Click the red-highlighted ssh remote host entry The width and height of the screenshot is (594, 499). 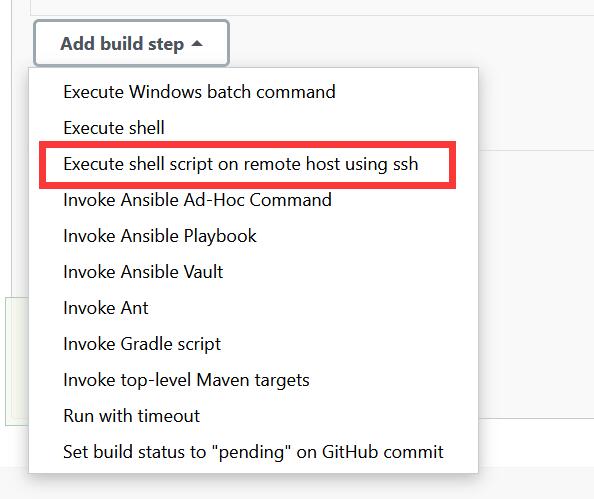pos(247,165)
